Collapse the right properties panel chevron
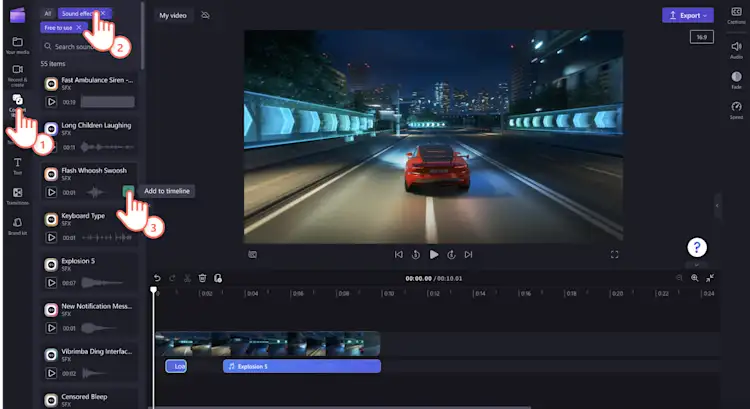Image resolution: width=750 pixels, height=409 pixels. click(717, 206)
